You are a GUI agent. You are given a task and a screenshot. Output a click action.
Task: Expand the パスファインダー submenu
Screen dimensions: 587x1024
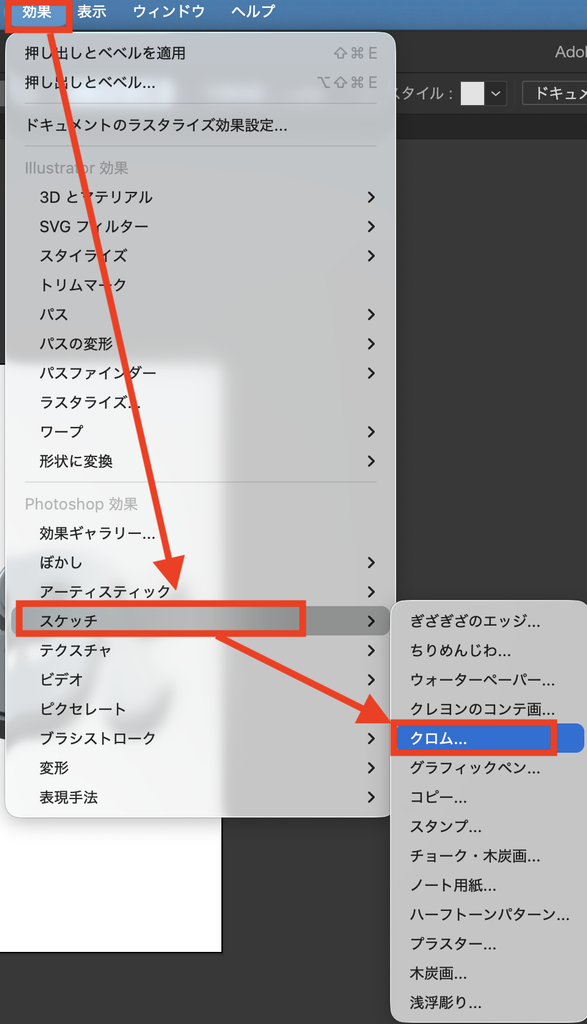[x=200, y=374]
